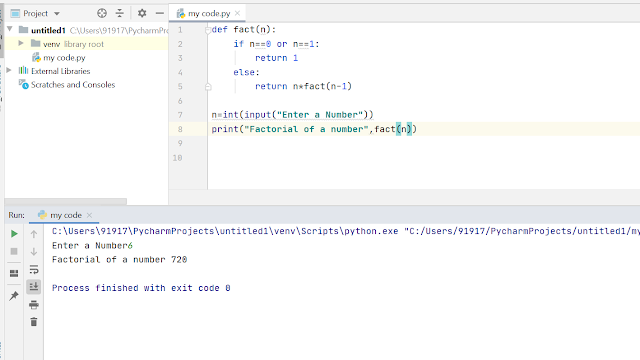Select the venv folder row
Image resolution: width=640 pixels, height=360 pixels.
tap(86, 44)
